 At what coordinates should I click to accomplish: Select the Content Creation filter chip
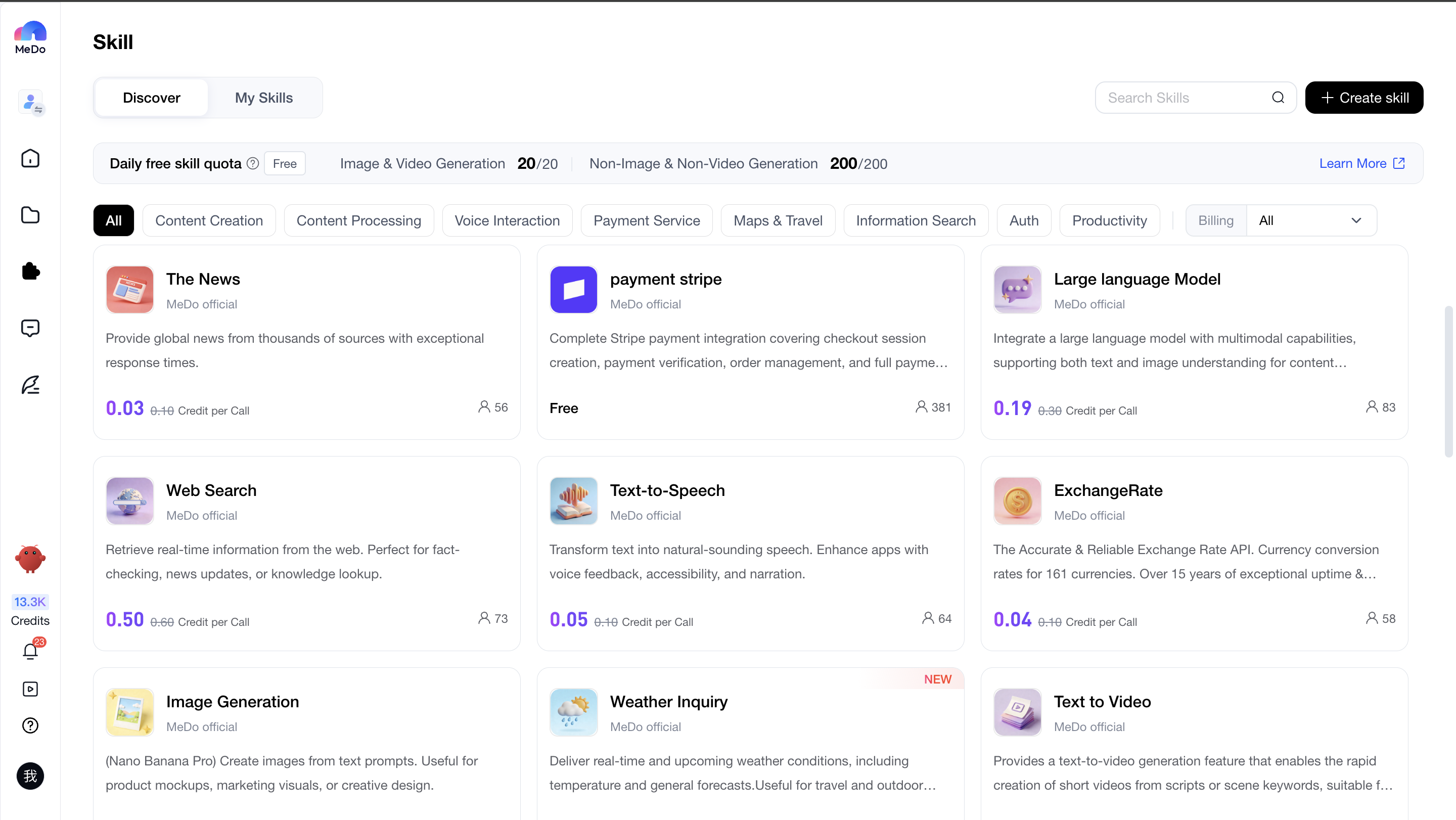pyautogui.click(x=209, y=220)
